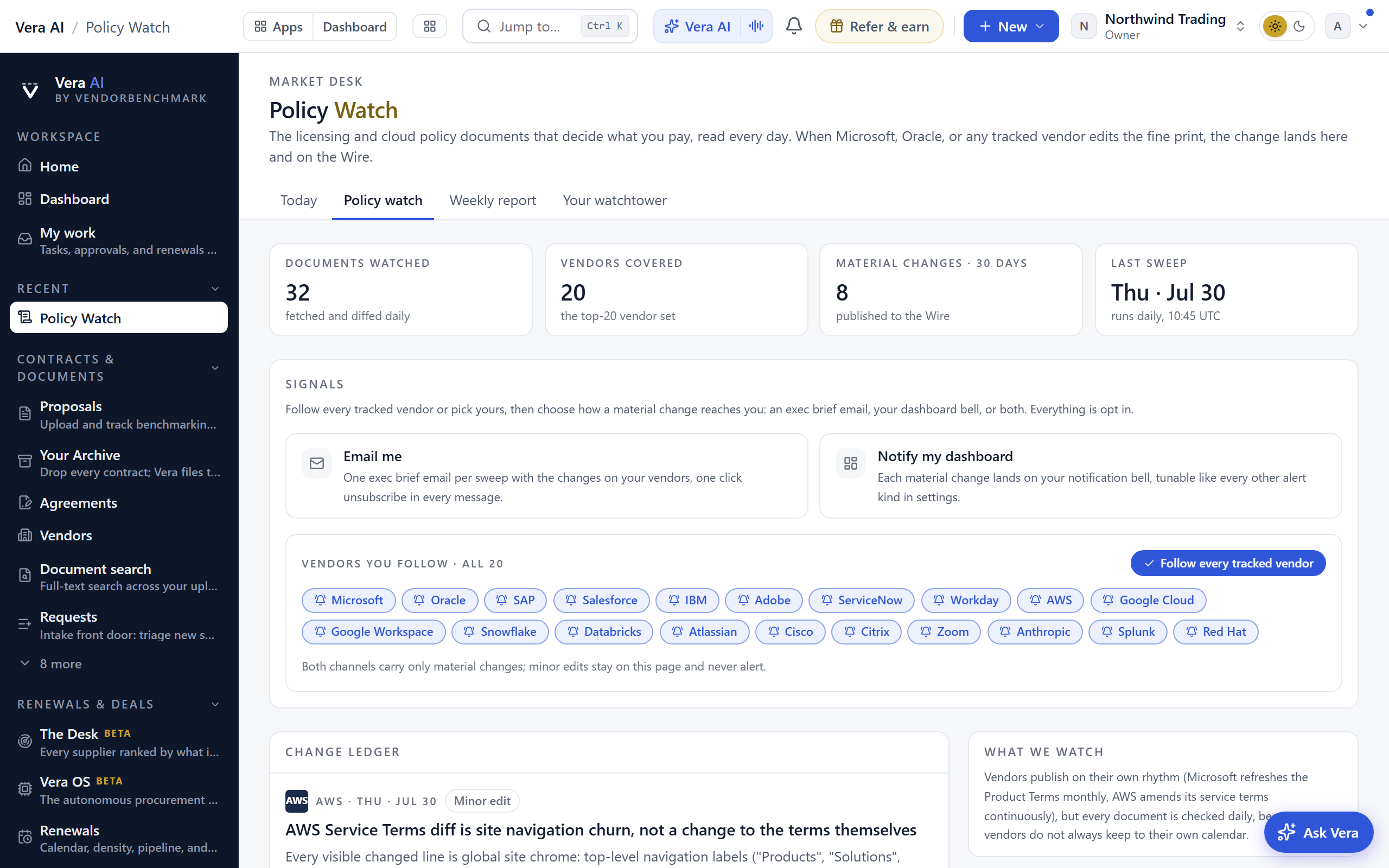1389x868 pixels.
Task: Open My work inbox
Action: [x=119, y=240]
